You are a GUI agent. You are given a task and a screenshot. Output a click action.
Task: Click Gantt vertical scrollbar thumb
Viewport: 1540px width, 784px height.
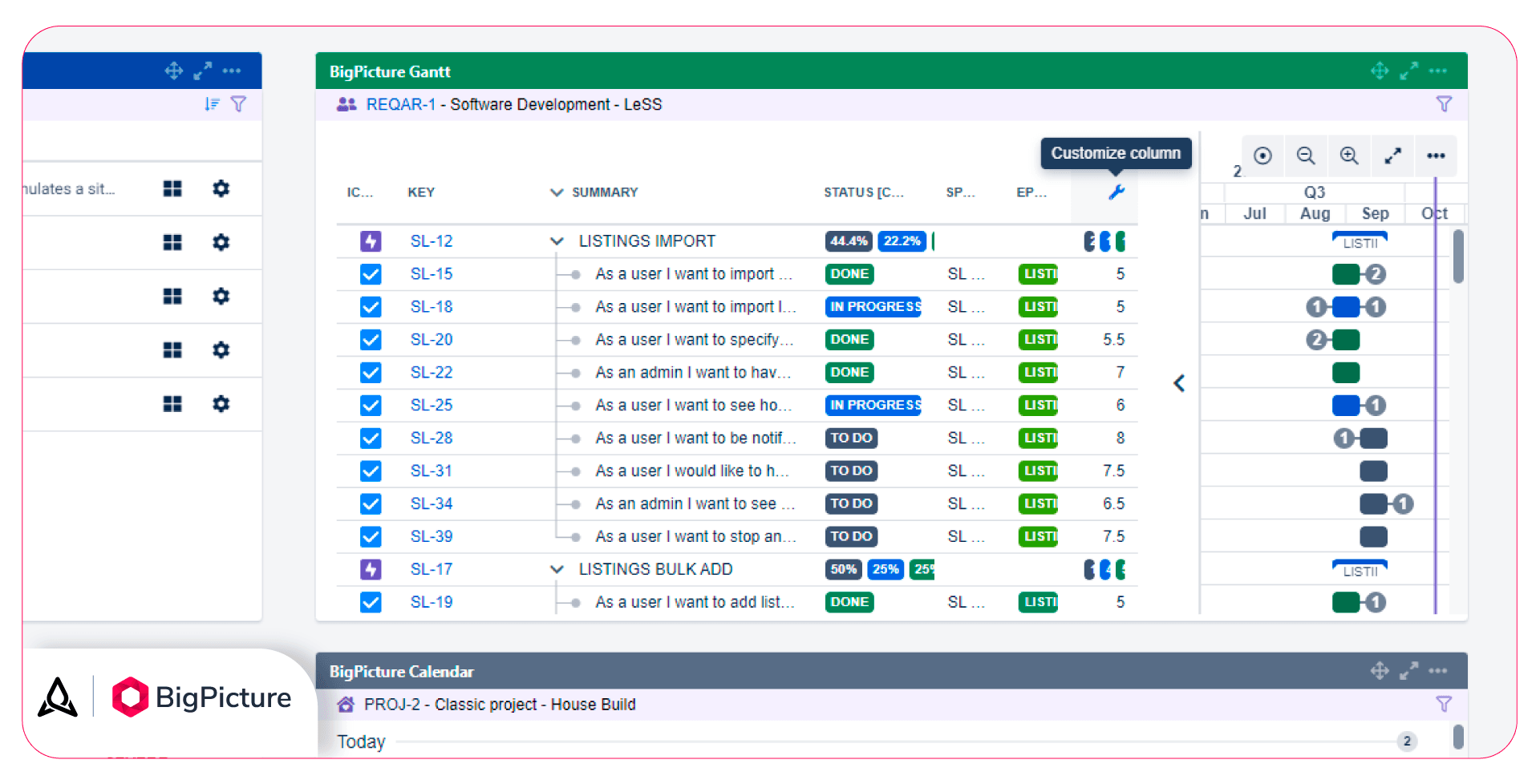point(1458,257)
